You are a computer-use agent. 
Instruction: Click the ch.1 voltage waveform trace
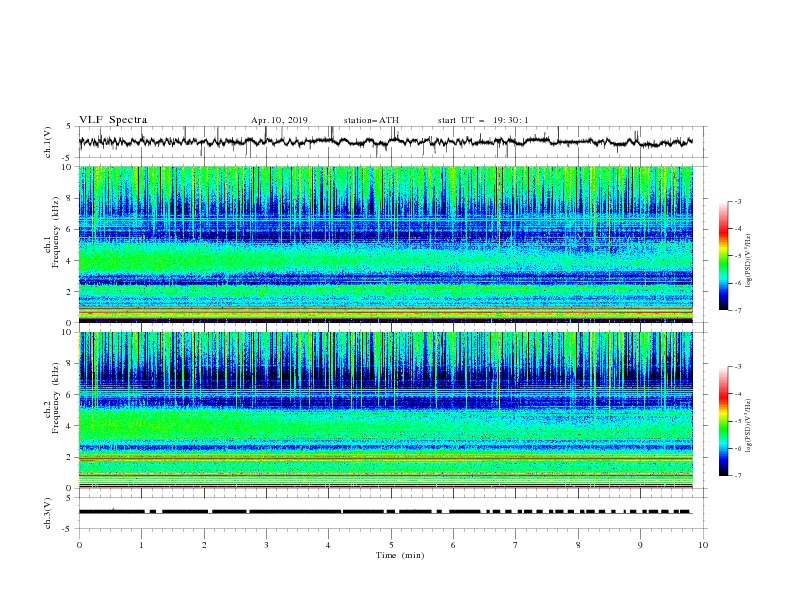click(385, 142)
